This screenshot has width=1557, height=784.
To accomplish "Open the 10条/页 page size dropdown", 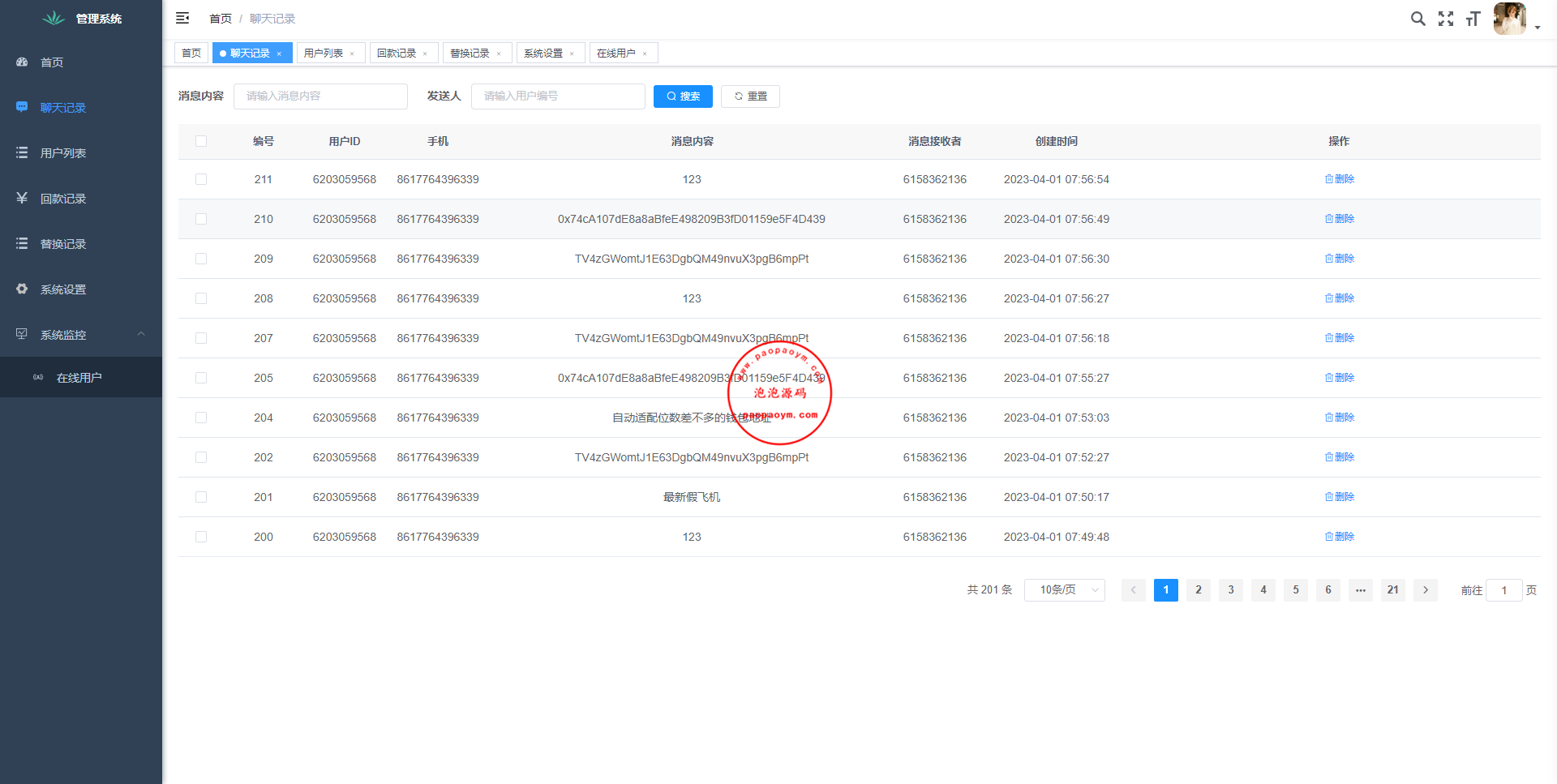I will pyautogui.click(x=1064, y=590).
